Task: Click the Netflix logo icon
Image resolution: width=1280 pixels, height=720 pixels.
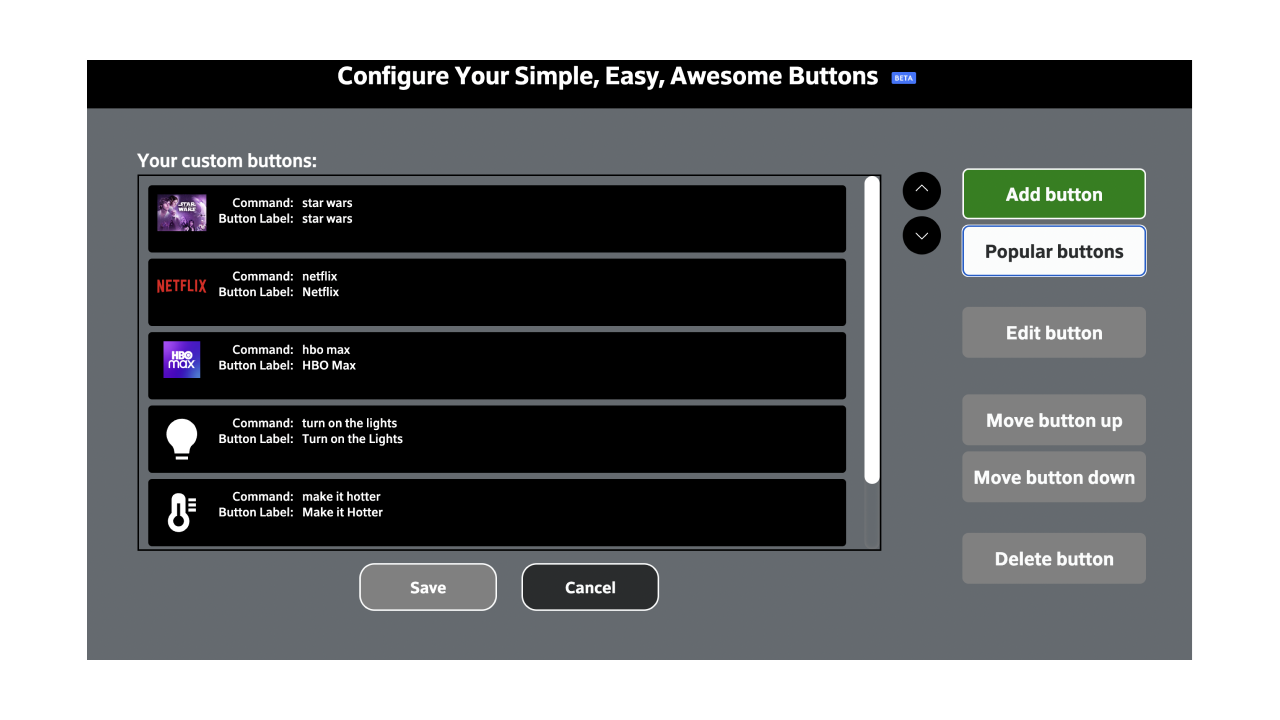Action: click(x=182, y=286)
